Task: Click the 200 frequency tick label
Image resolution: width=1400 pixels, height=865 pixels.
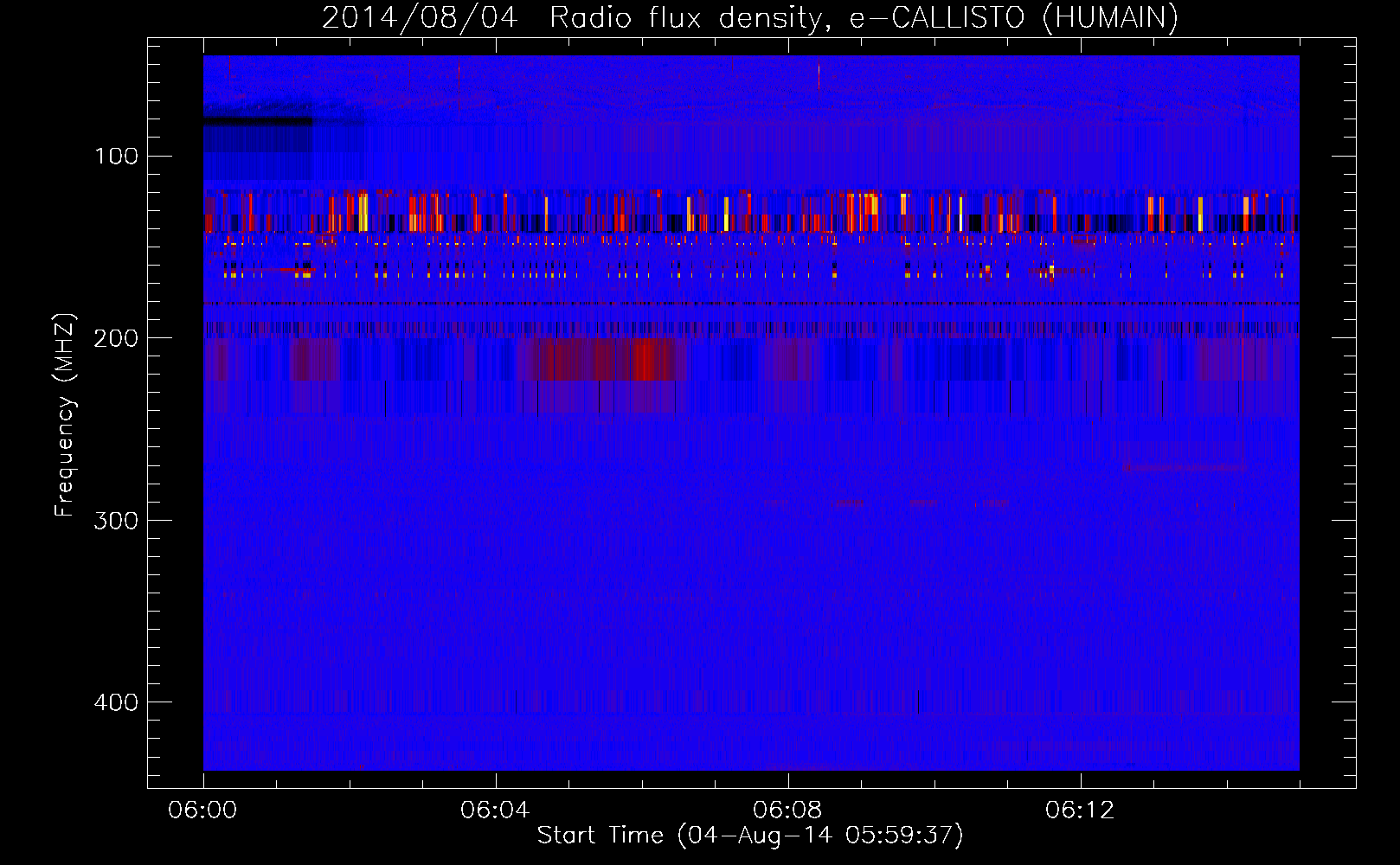Action: pos(117,338)
